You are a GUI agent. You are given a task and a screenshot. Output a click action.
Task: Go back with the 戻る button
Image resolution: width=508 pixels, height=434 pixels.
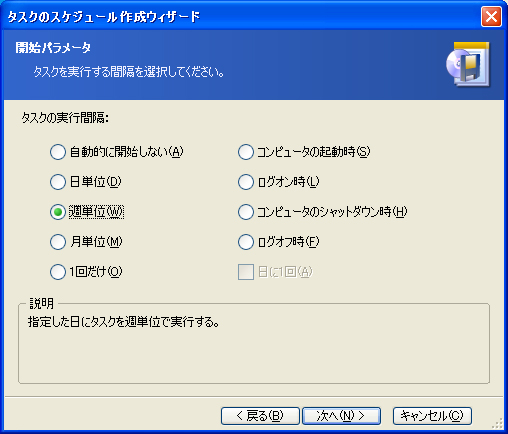pos(260,416)
